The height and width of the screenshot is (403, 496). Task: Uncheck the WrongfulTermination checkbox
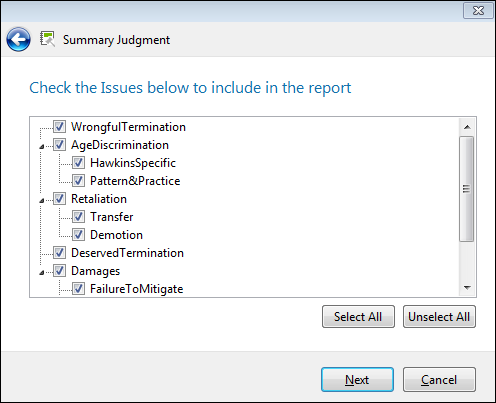point(59,127)
